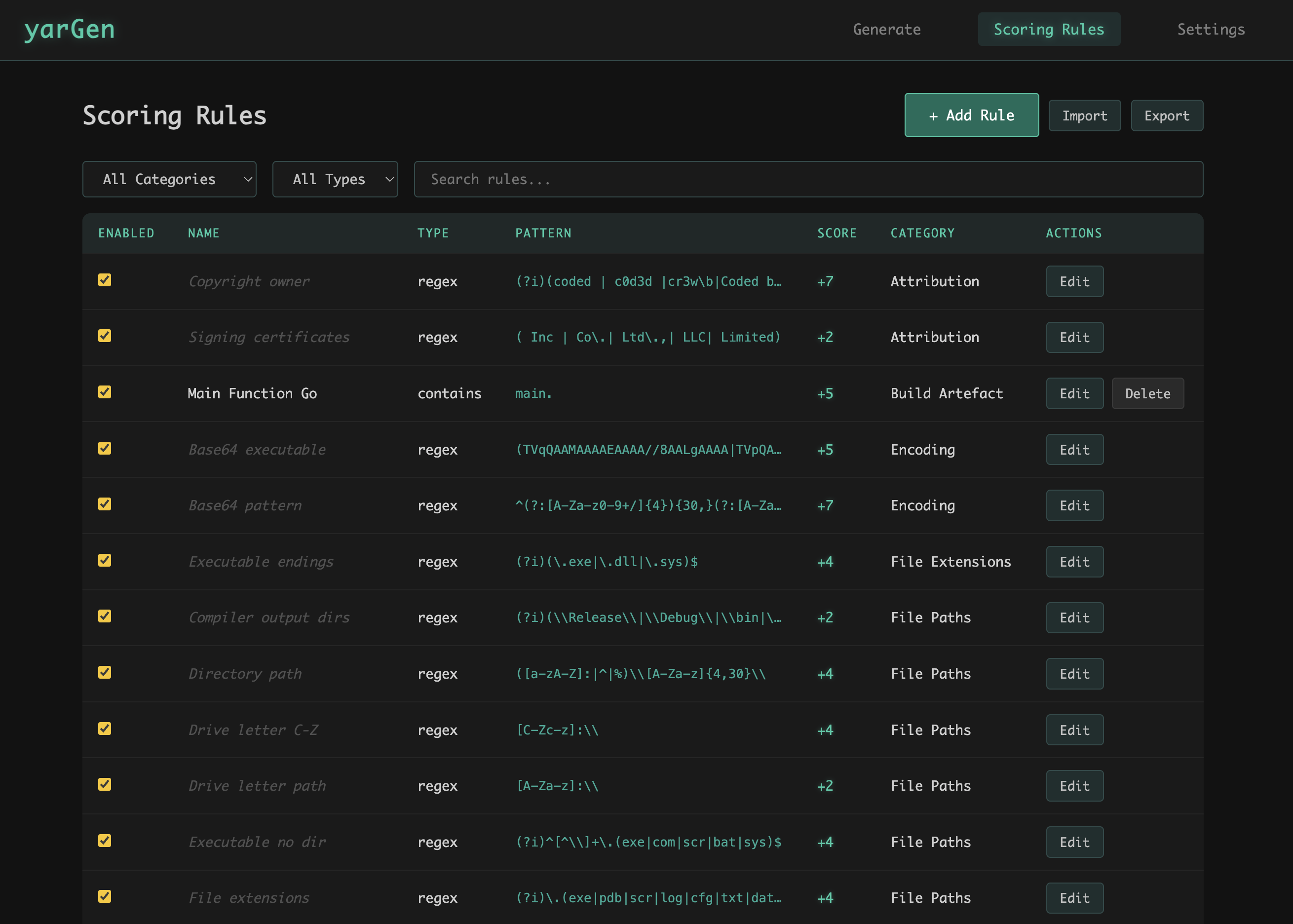
Task: Toggle the Drive letter C-Z checkbox
Action: click(105, 729)
